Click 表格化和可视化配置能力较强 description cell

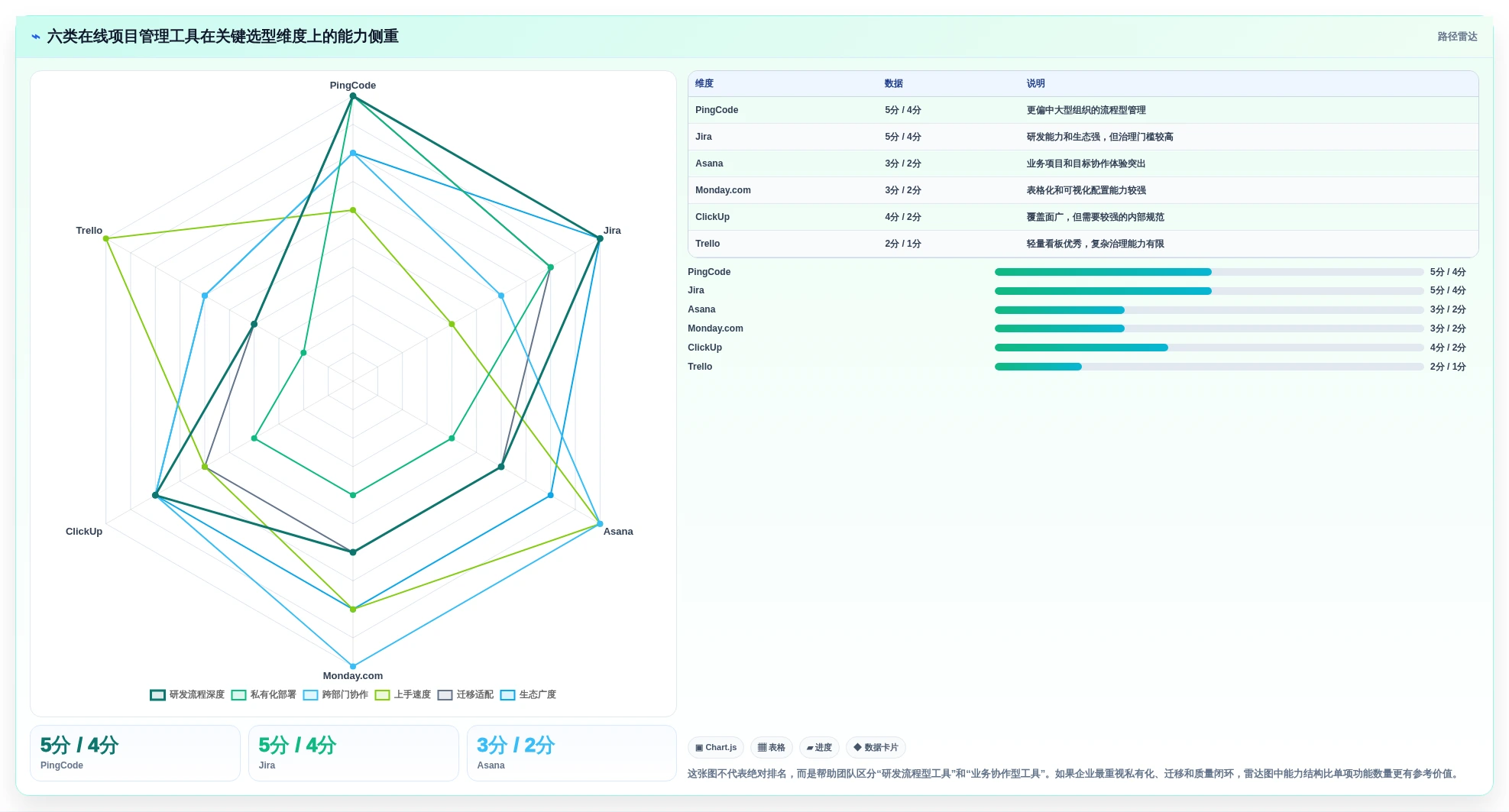coord(1086,190)
